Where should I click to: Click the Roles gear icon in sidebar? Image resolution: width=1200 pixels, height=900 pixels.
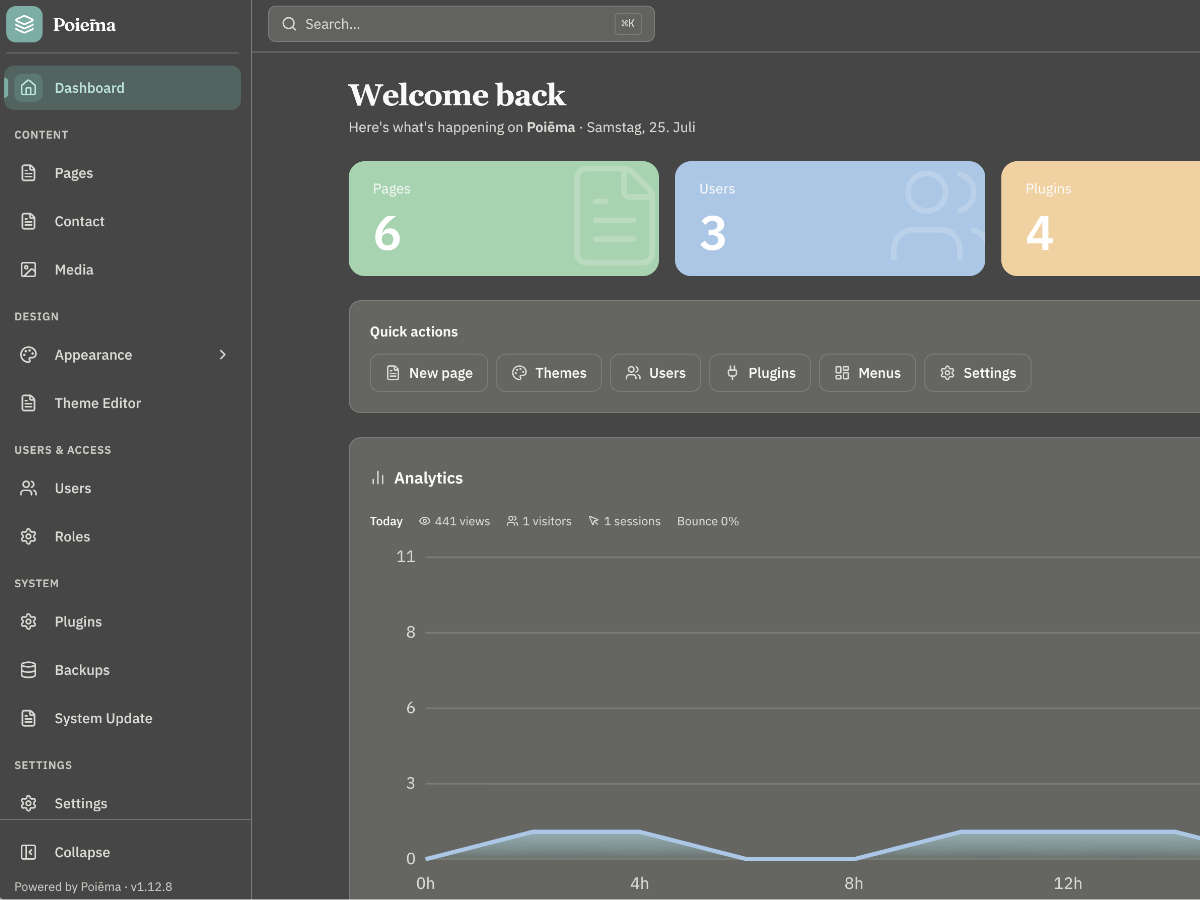pos(29,536)
